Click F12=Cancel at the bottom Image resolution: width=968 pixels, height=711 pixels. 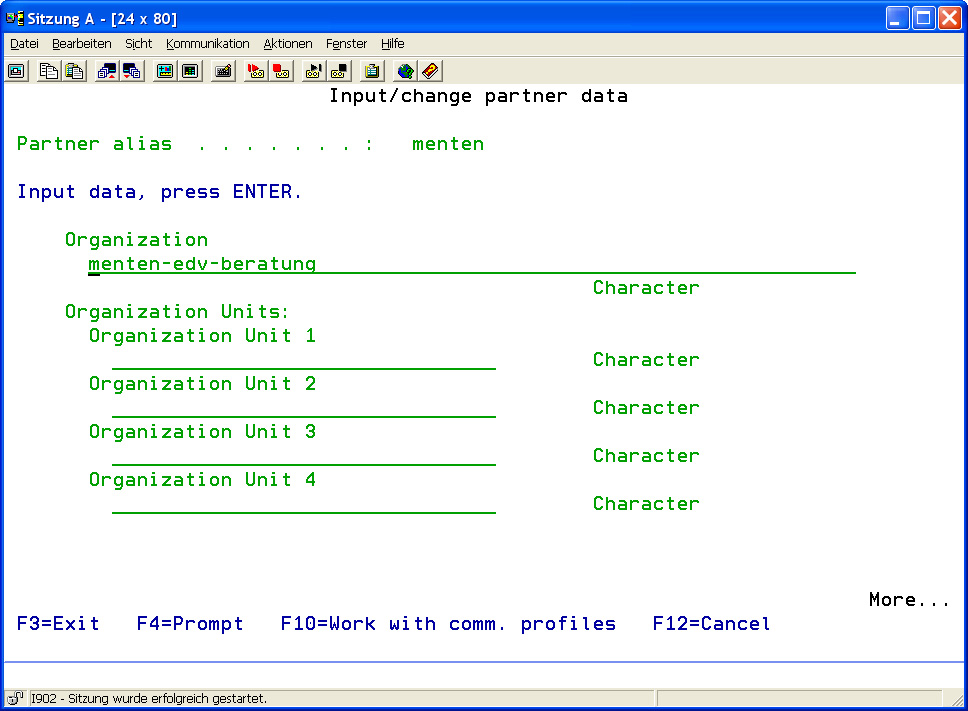(x=711, y=624)
